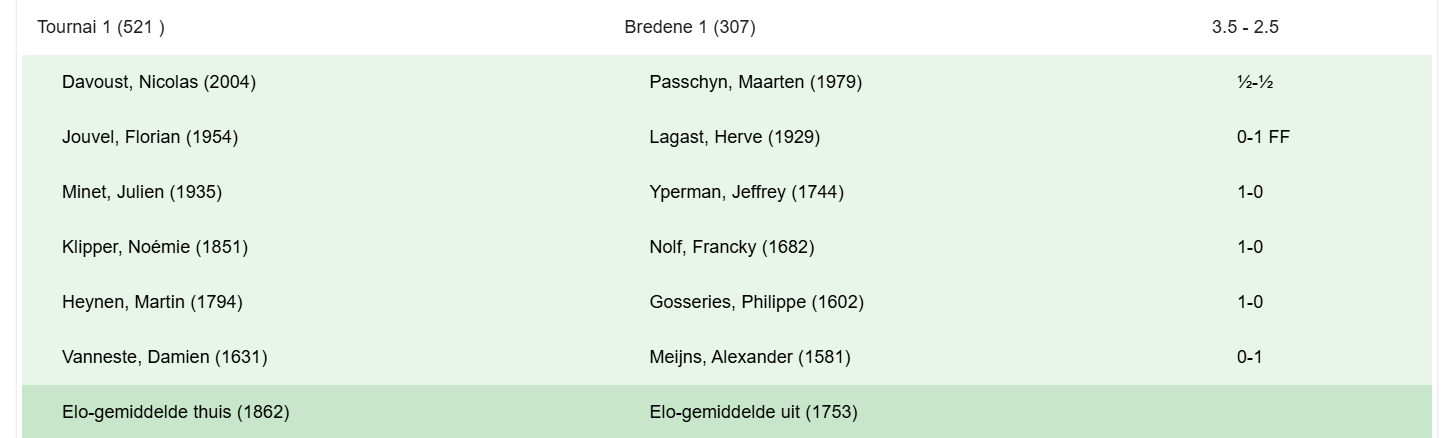Select Minet, Julien (1935)
The height and width of the screenshot is (438, 1445).
tap(142, 192)
